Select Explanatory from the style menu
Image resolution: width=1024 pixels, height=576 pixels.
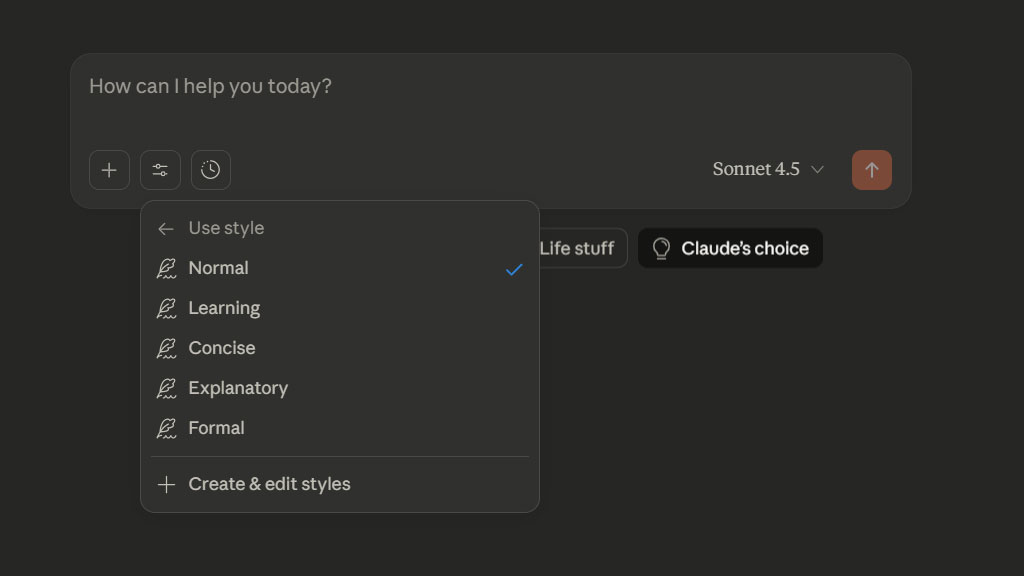[x=238, y=388]
